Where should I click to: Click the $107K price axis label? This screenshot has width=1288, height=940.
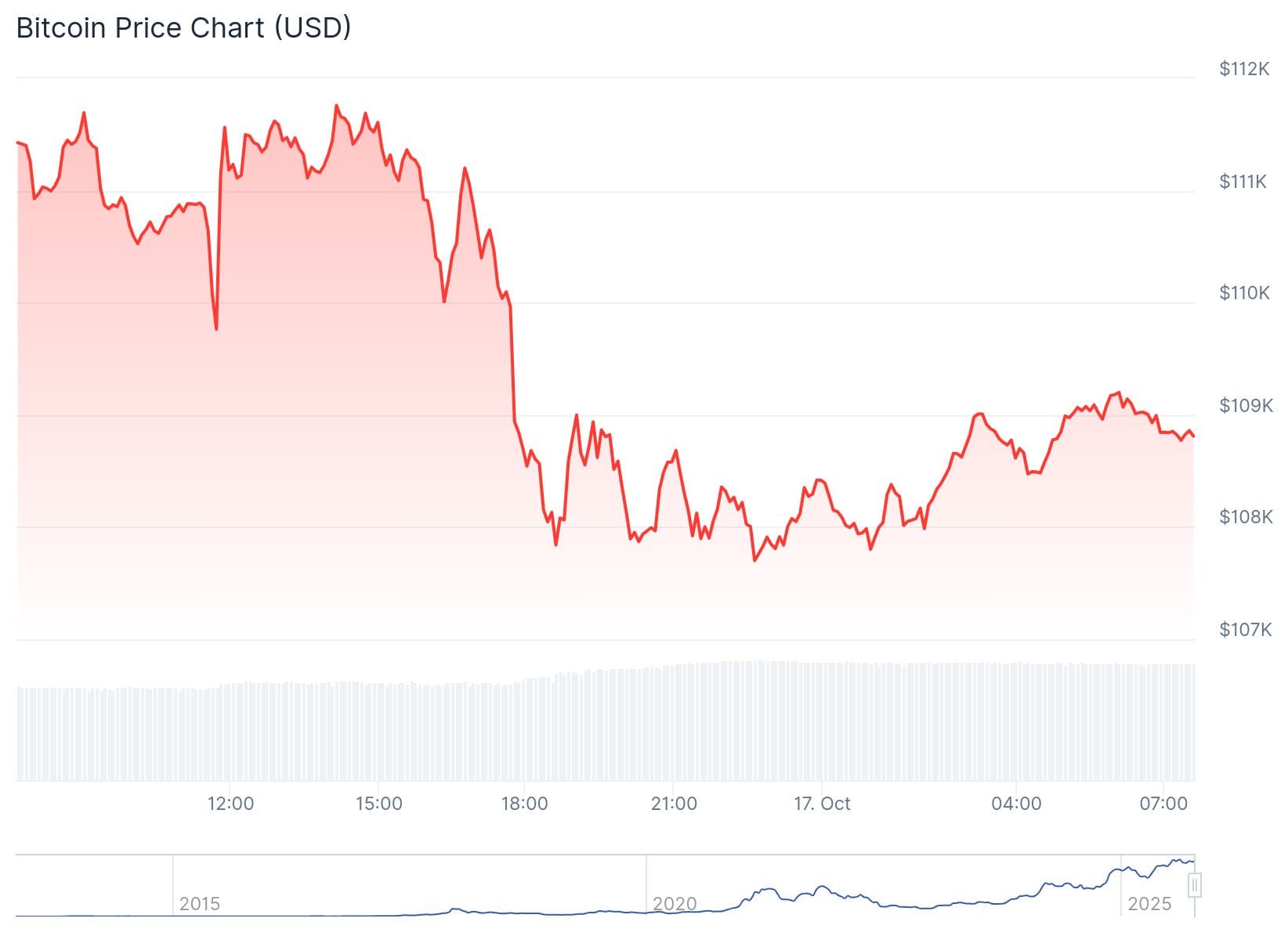pos(1246,629)
